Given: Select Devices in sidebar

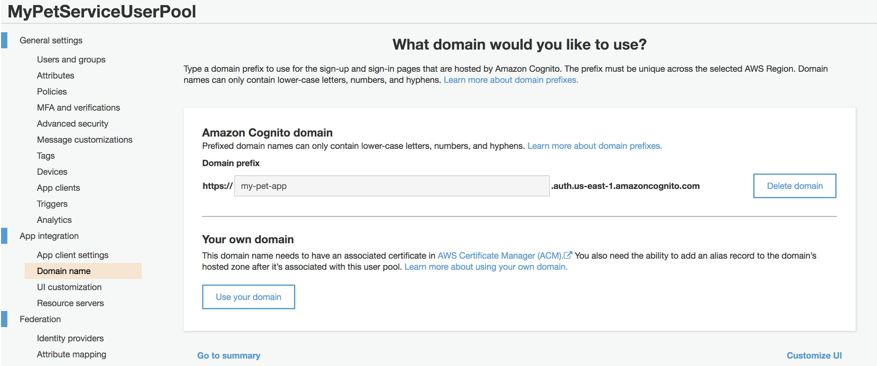Looking at the screenshot, I should [x=52, y=172].
